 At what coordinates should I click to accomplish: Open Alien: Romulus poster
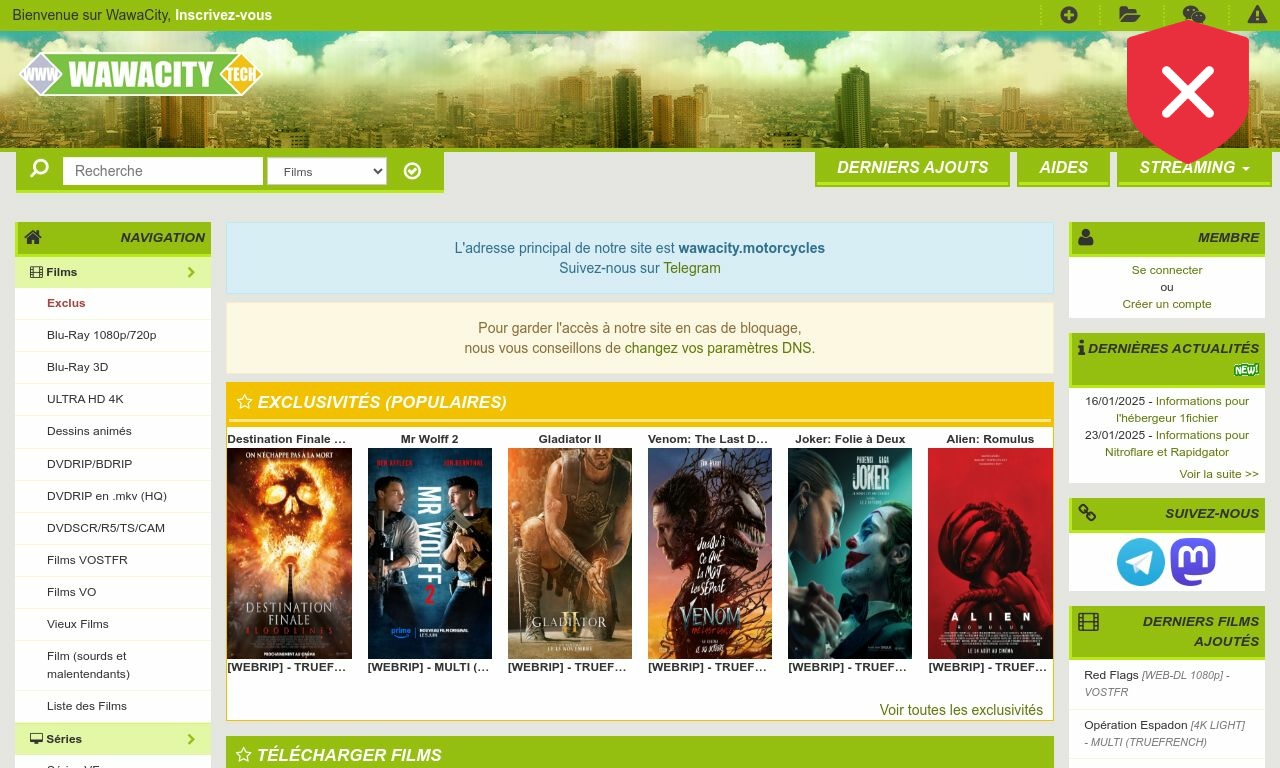pyautogui.click(x=990, y=553)
